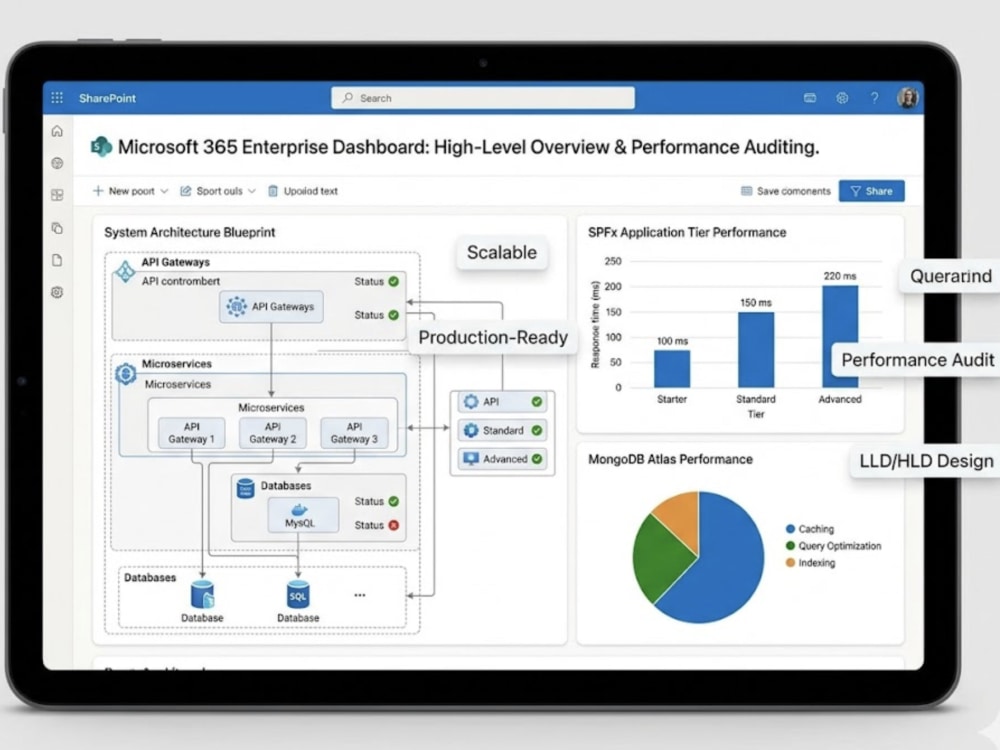Select API Gateway 3 node
This screenshot has height=750, width=1000.
354,432
